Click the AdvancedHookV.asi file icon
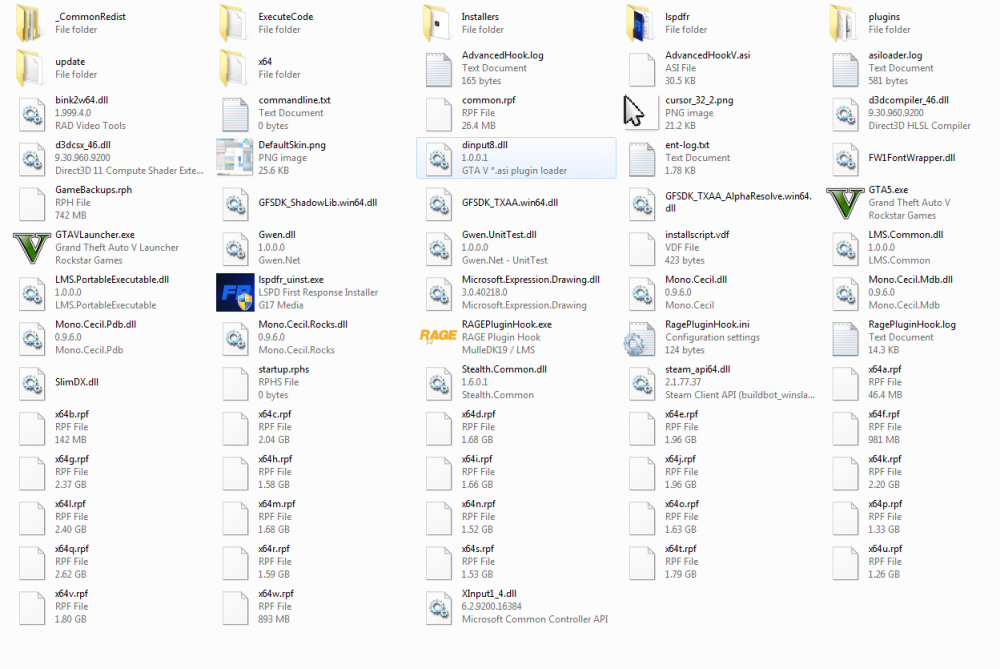The image size is (1000, 669). pos(640,68)
